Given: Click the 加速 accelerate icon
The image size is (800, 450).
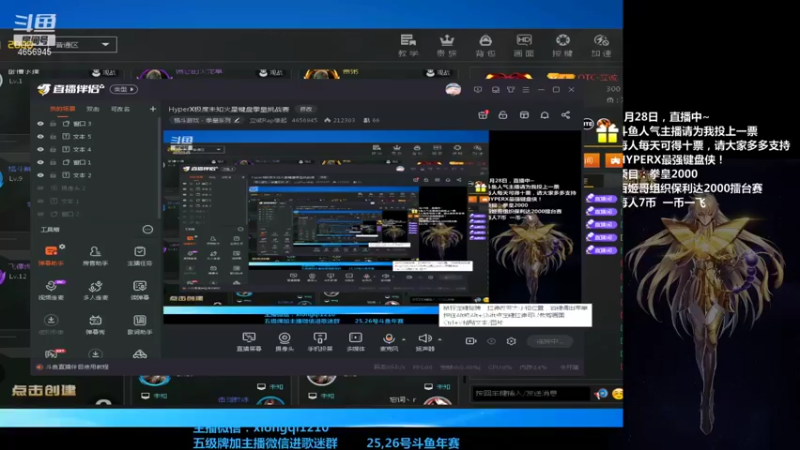Looking at the screenshot, I should tap(601, 45).
